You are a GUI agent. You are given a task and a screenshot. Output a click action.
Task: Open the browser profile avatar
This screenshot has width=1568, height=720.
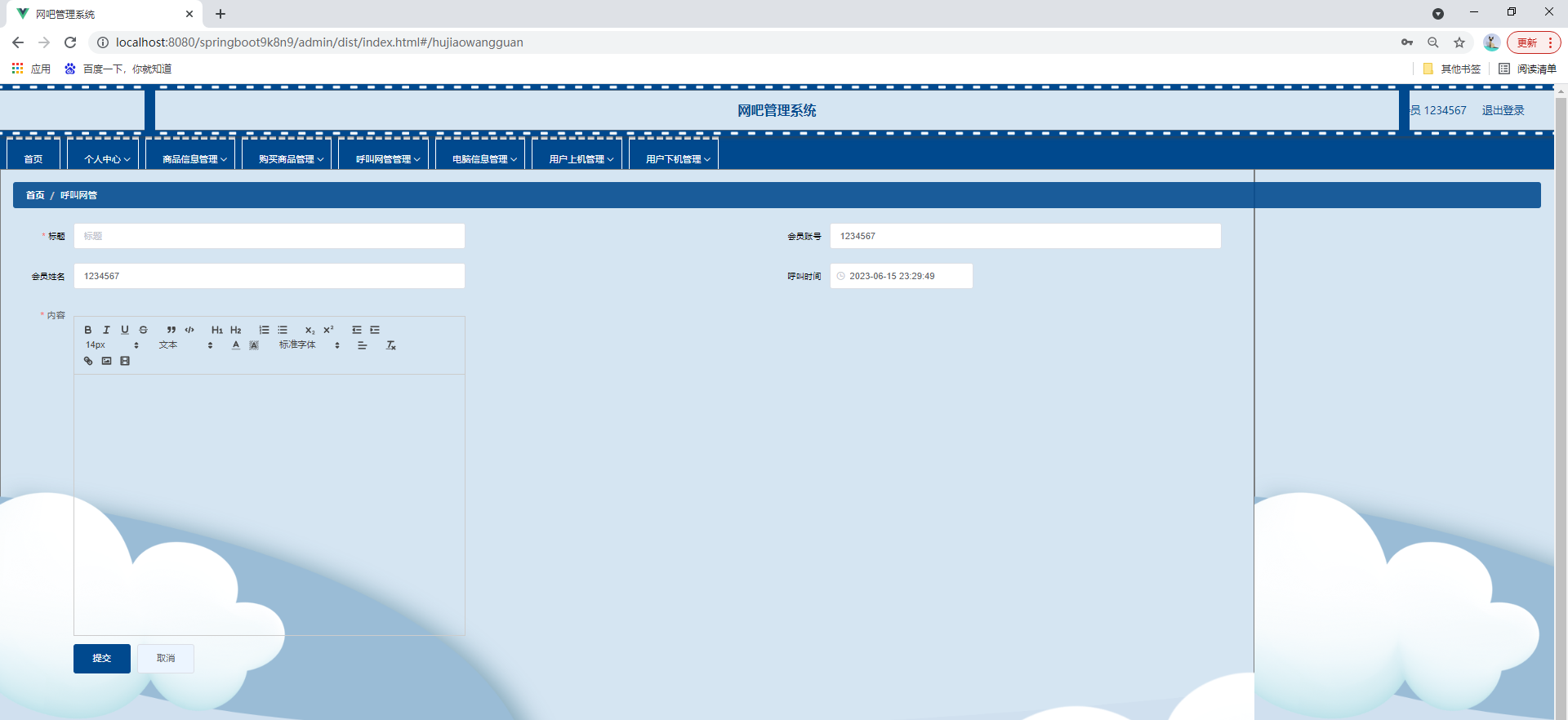(1491, 42)
